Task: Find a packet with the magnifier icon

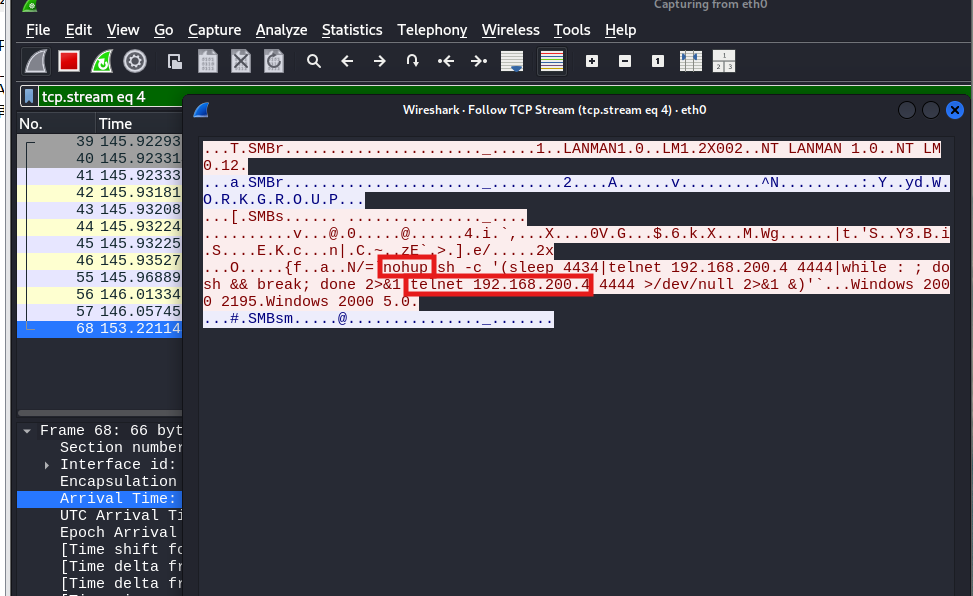Action: click(314, 61)
